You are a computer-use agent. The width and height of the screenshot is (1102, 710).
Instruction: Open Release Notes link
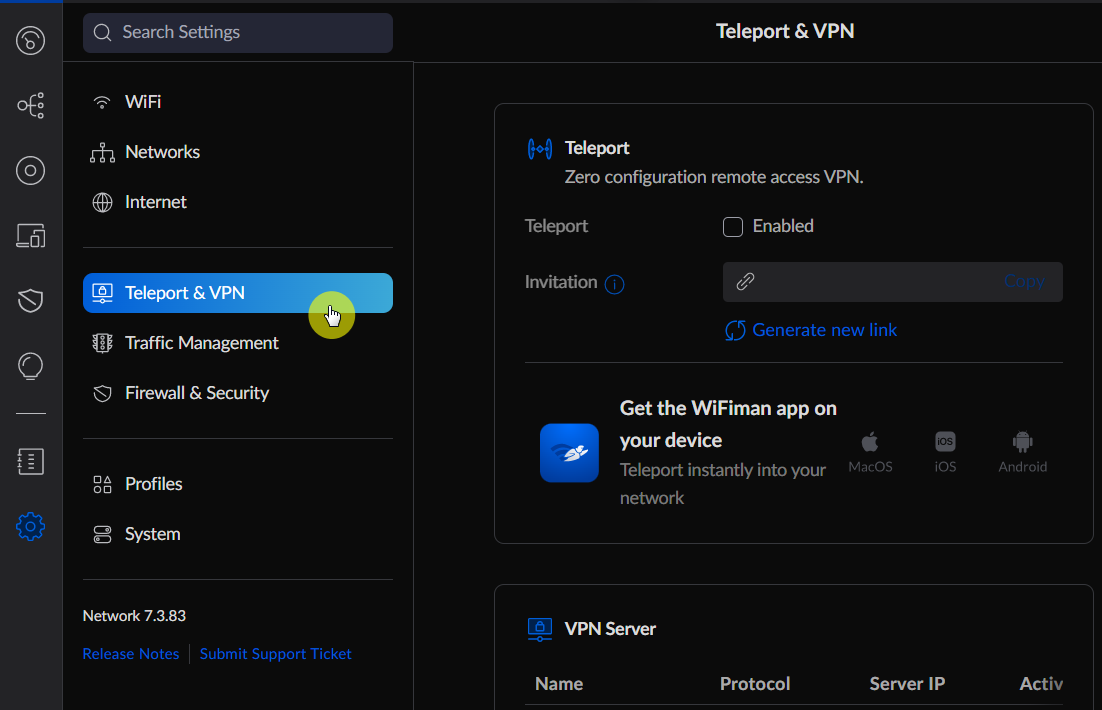pyautogui.click(x=131, y=654)
